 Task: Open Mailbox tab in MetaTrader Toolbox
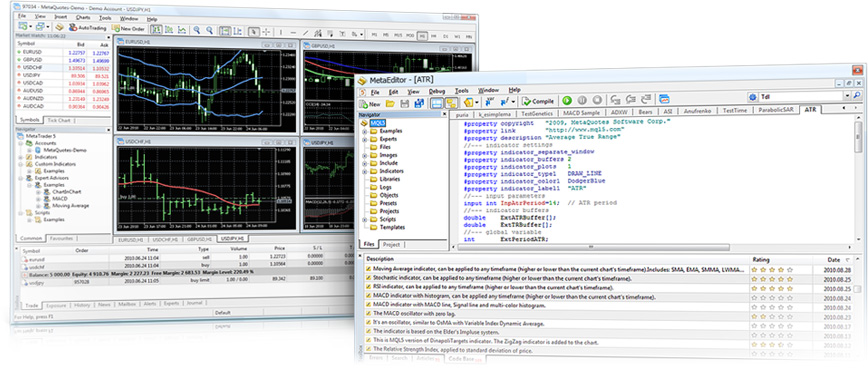127,305
